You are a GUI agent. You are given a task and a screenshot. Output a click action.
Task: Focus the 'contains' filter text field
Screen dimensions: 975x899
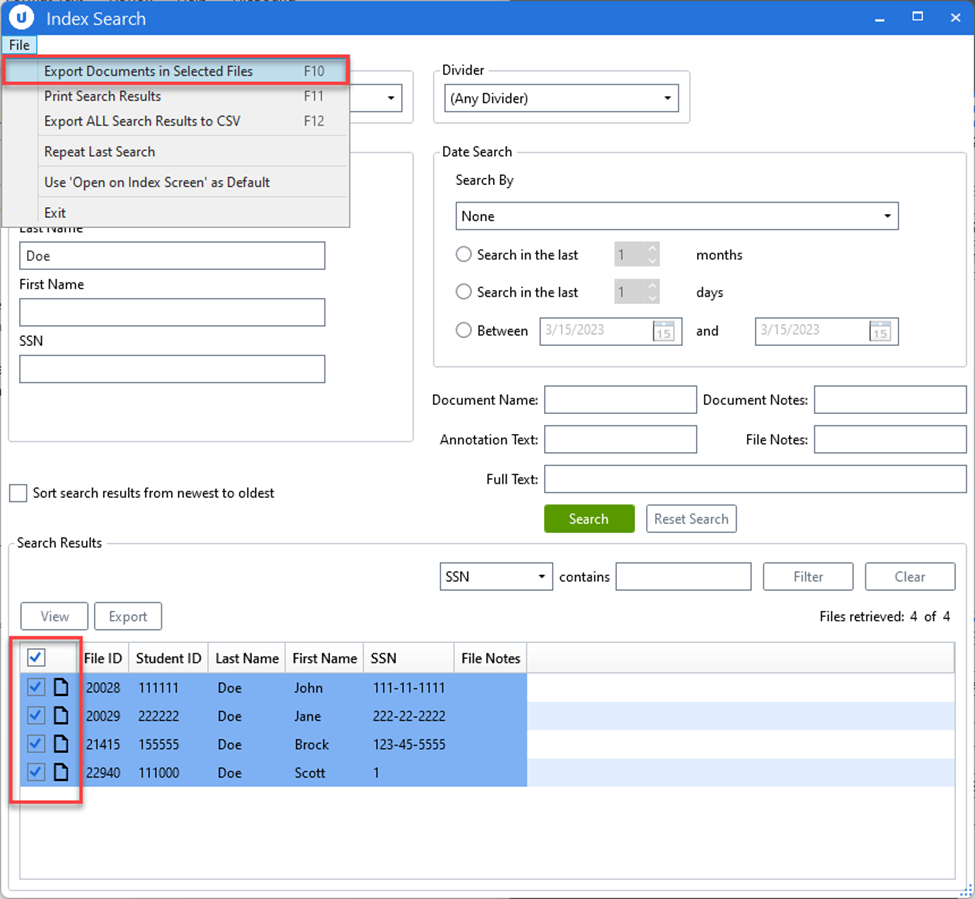click(x=683, y=576)
